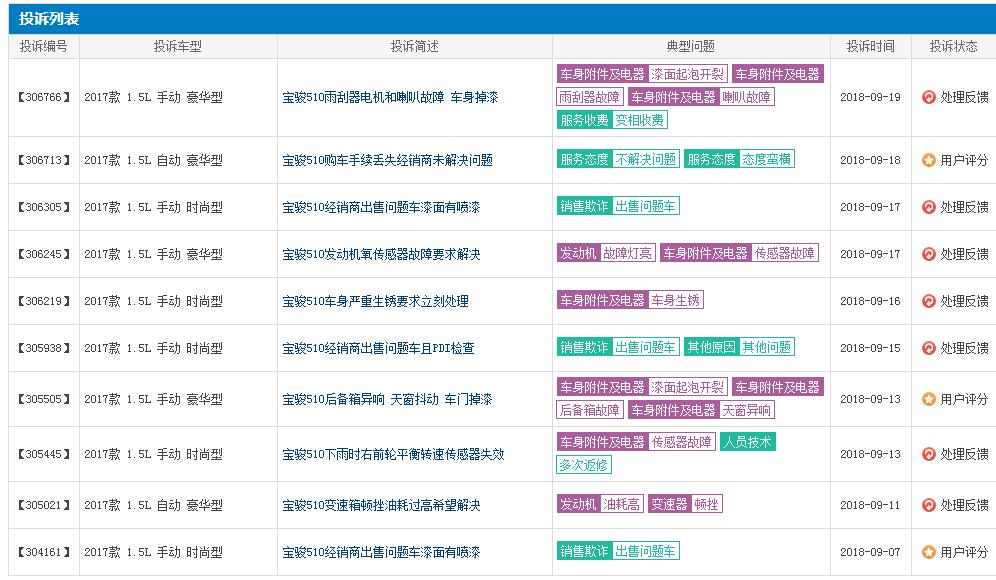This screenshot has height=580, width=996.
Task: Click the 车身生锈 tag for complaint 306219
Action: tap(677, 299)
